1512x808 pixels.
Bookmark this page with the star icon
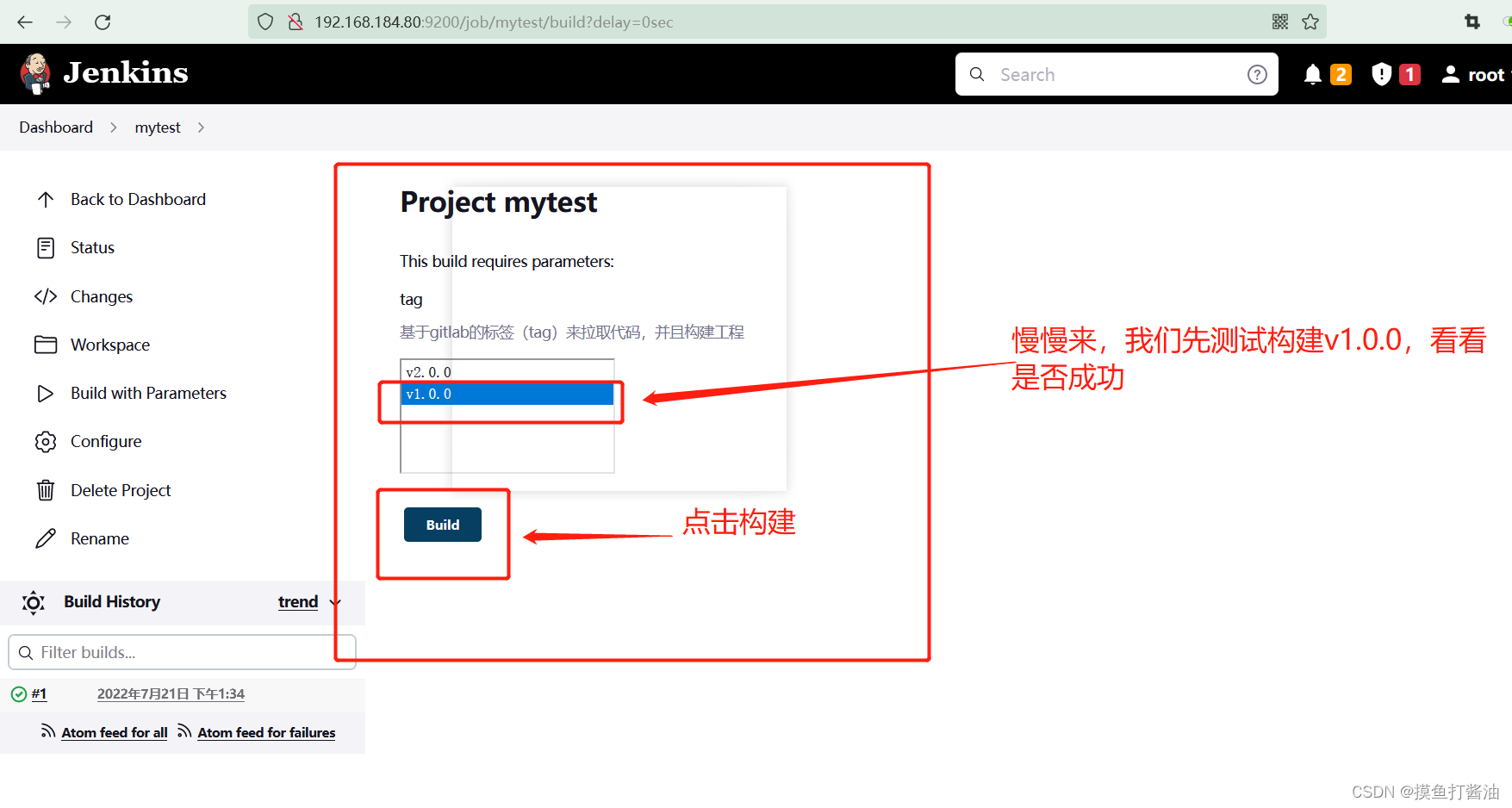(x=1310, y=22)
